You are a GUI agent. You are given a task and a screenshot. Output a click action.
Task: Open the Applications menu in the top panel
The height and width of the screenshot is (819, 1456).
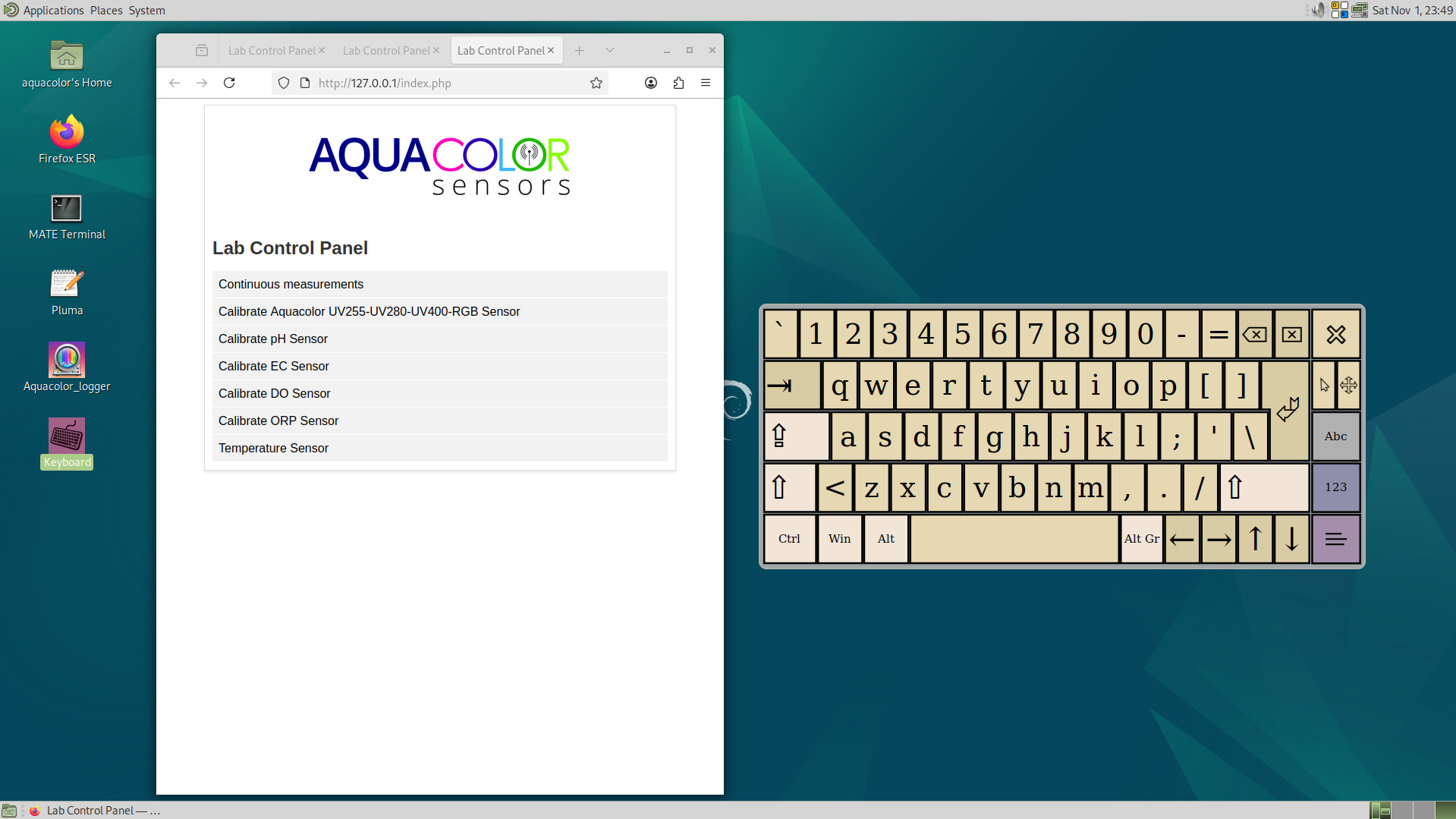53,11
